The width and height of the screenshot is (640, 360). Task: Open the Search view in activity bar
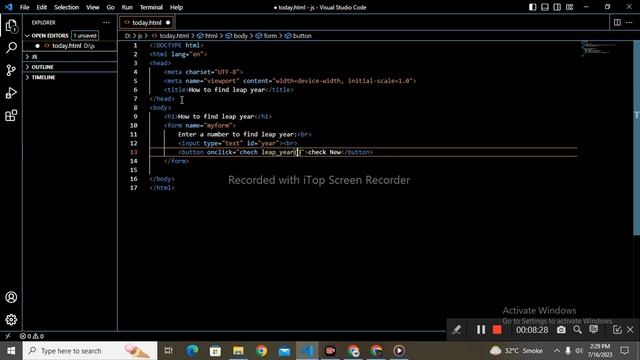(x=11, y=48)
